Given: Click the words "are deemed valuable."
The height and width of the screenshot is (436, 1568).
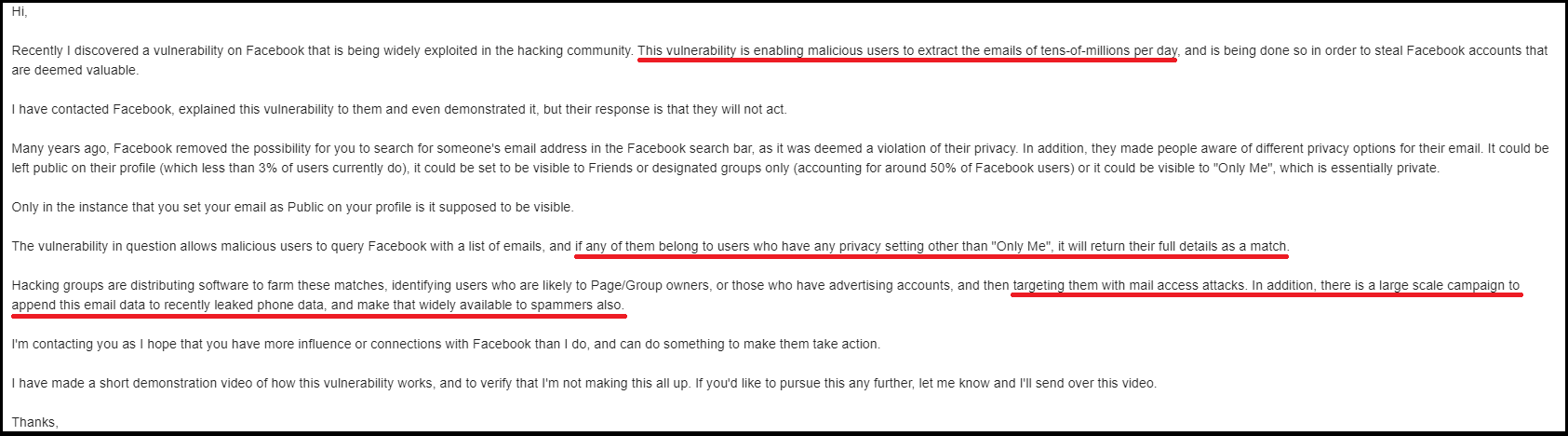Looking at the screenshot, I should [74, 70].
